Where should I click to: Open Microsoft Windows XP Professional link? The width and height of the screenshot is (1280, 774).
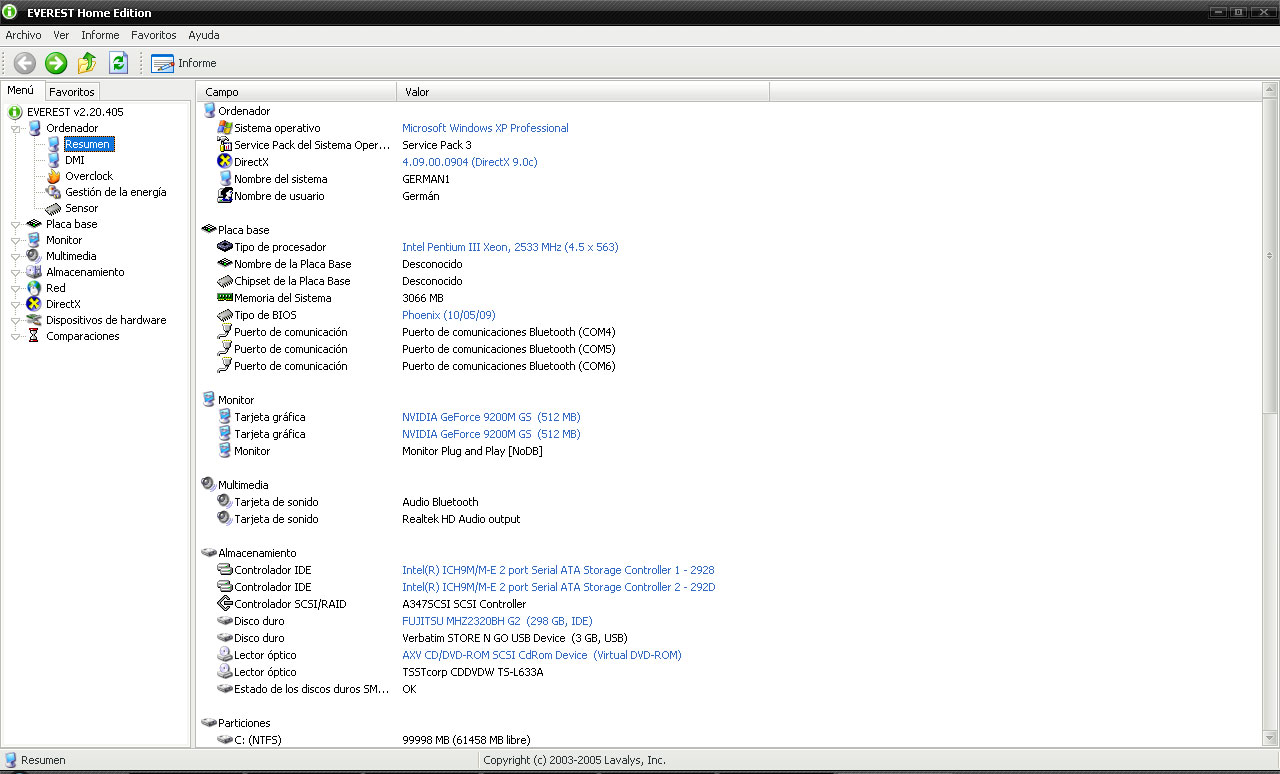pos(485,128)
